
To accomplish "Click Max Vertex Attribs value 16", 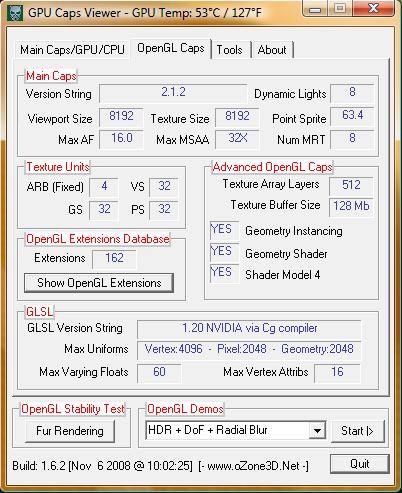I will coord(337,373).
